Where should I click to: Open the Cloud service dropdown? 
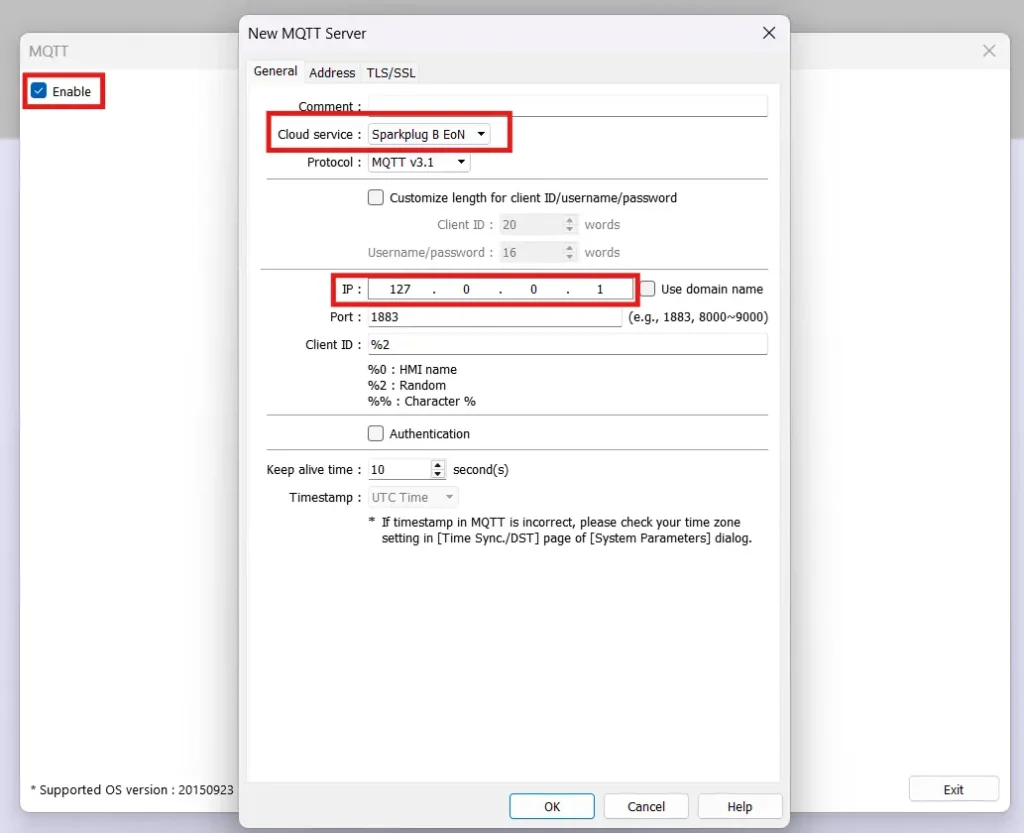pyautogui.click(x=481, y=133)
